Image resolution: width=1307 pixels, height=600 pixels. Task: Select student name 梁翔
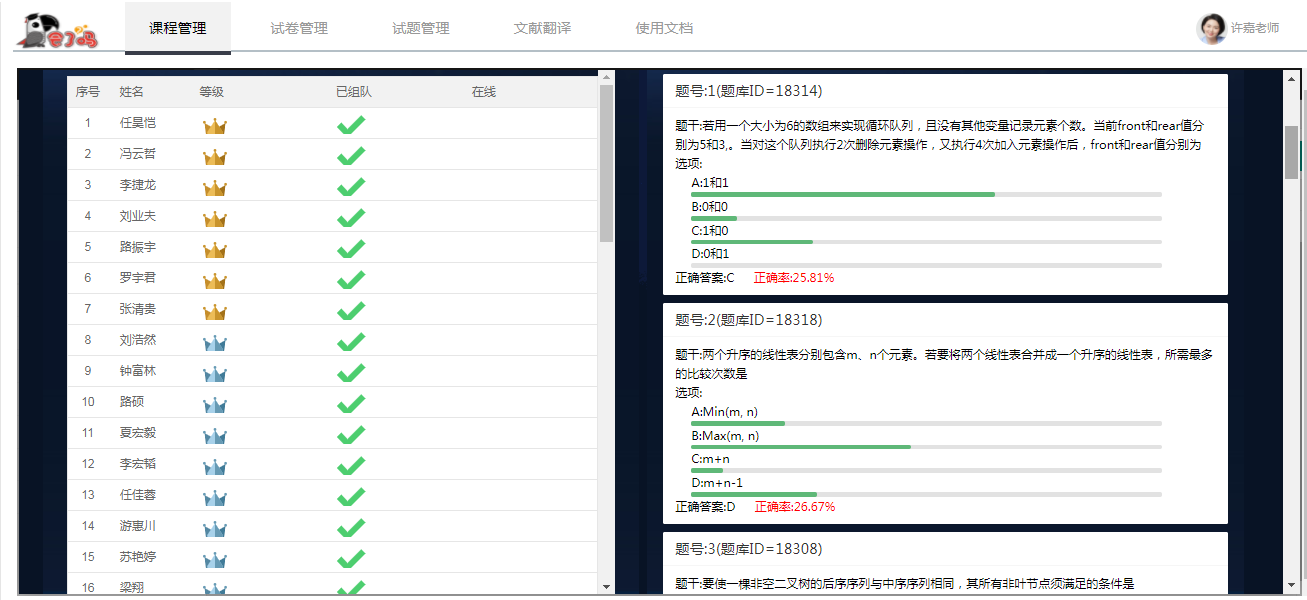point(132,588)
